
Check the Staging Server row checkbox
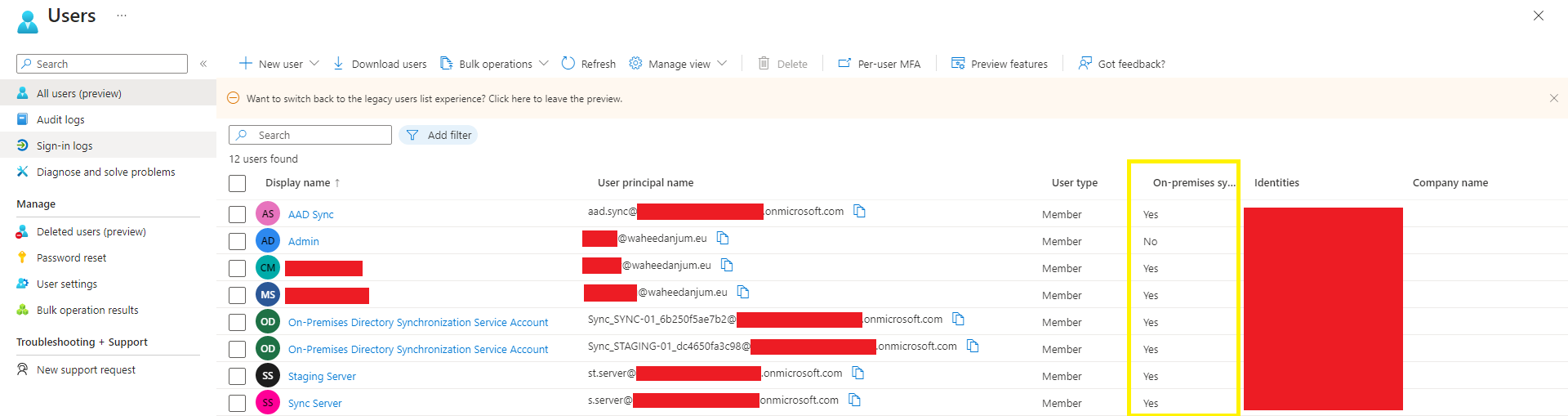point(238,376)
